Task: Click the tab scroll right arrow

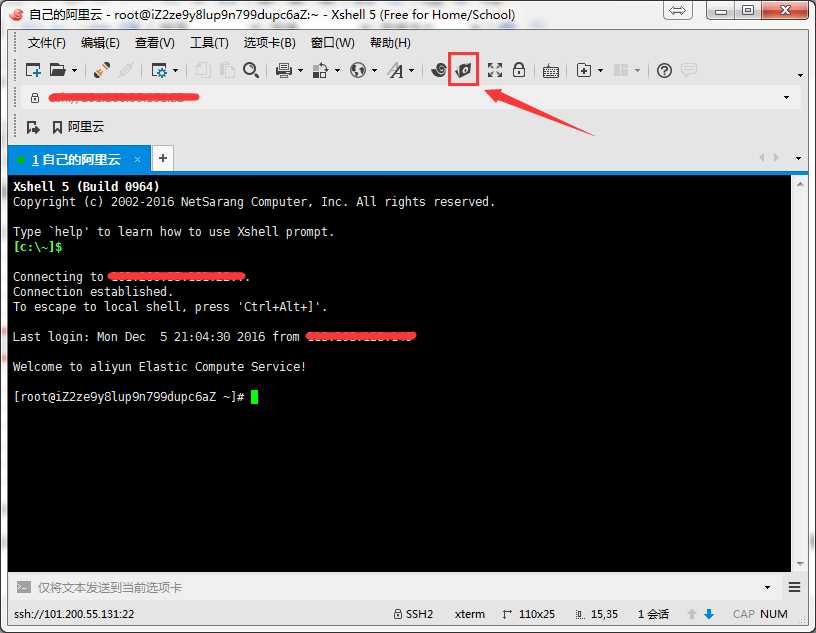Action: coord(776,157)
